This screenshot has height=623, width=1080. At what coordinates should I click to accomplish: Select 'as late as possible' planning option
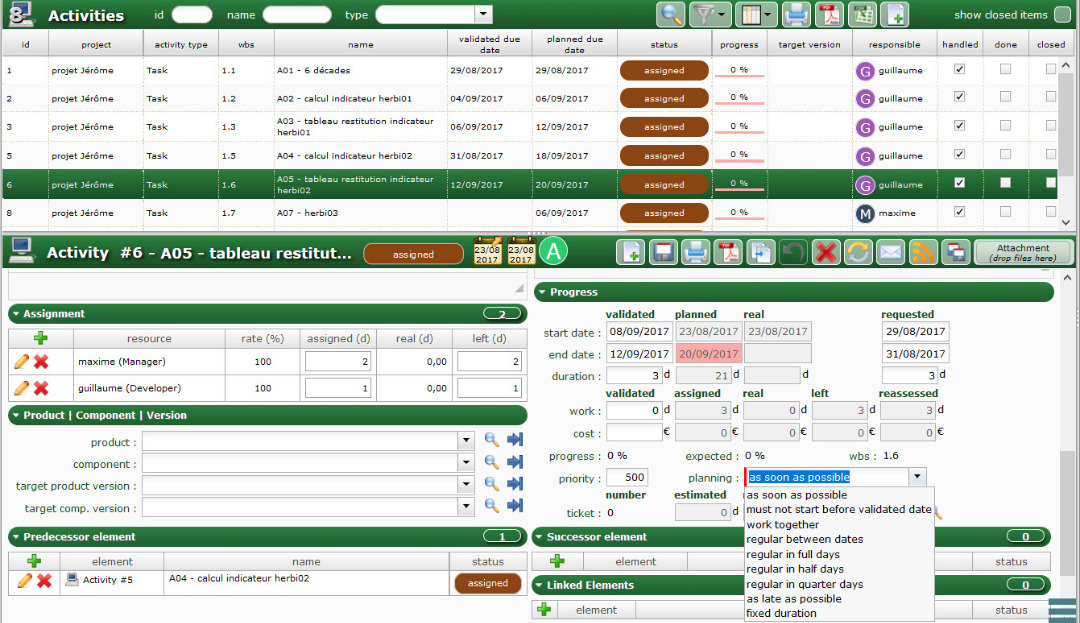794,599
